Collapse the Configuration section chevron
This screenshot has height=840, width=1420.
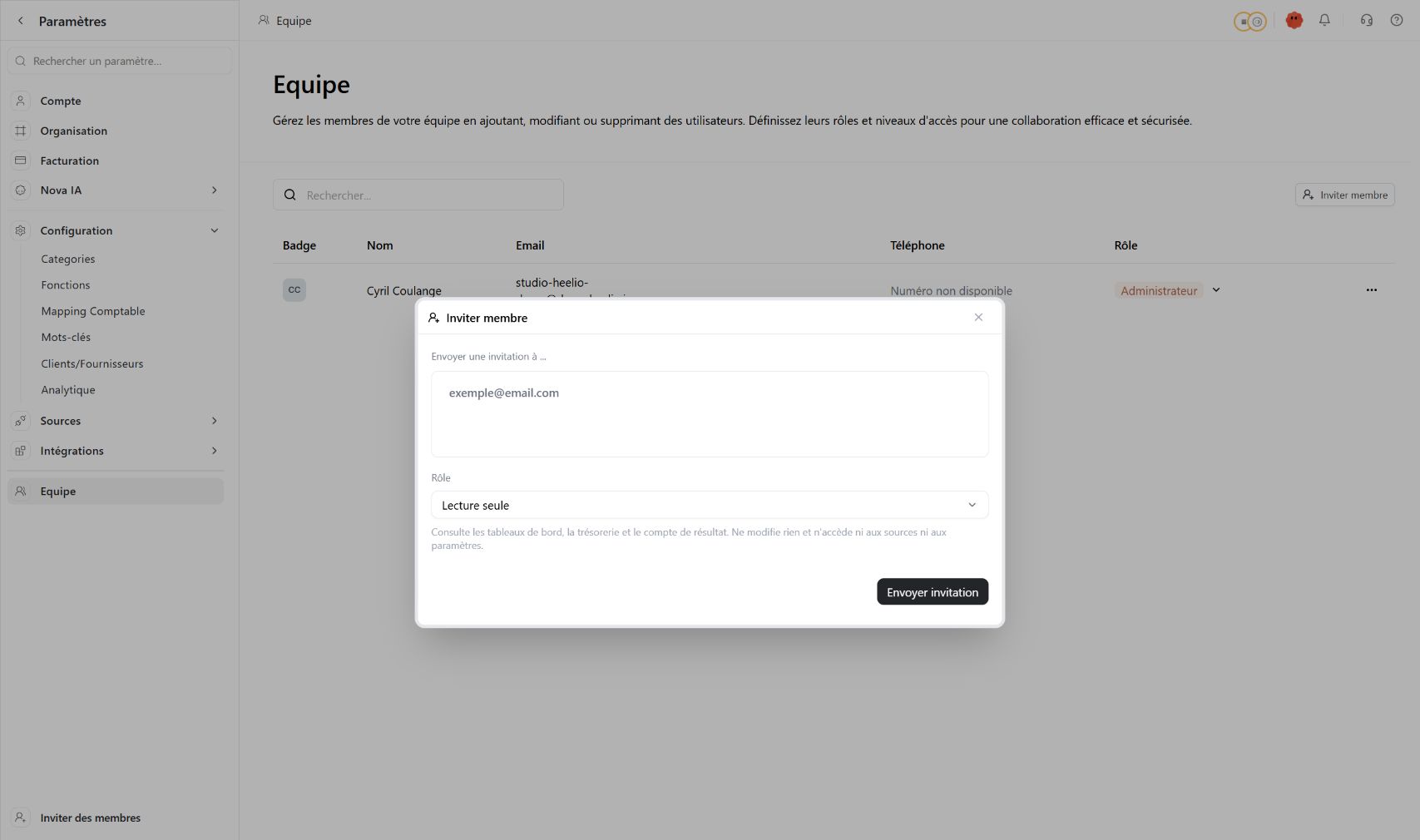pyautogui.click(x=215, y=230)
